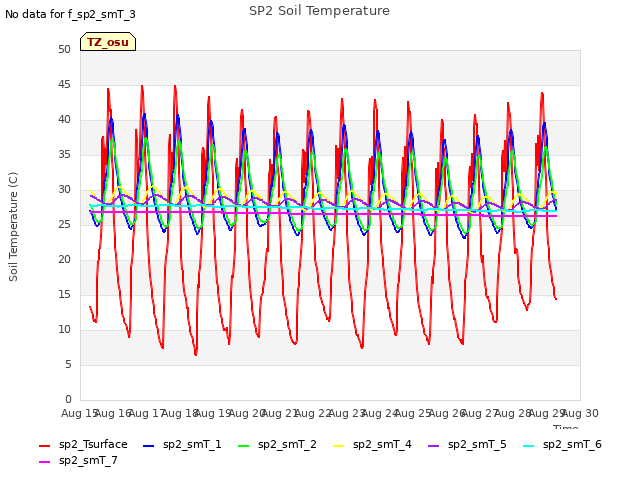Screen dimensions: 640x480
Task: Click the sp2_smT_4 legend label
Action: [382, 444]
